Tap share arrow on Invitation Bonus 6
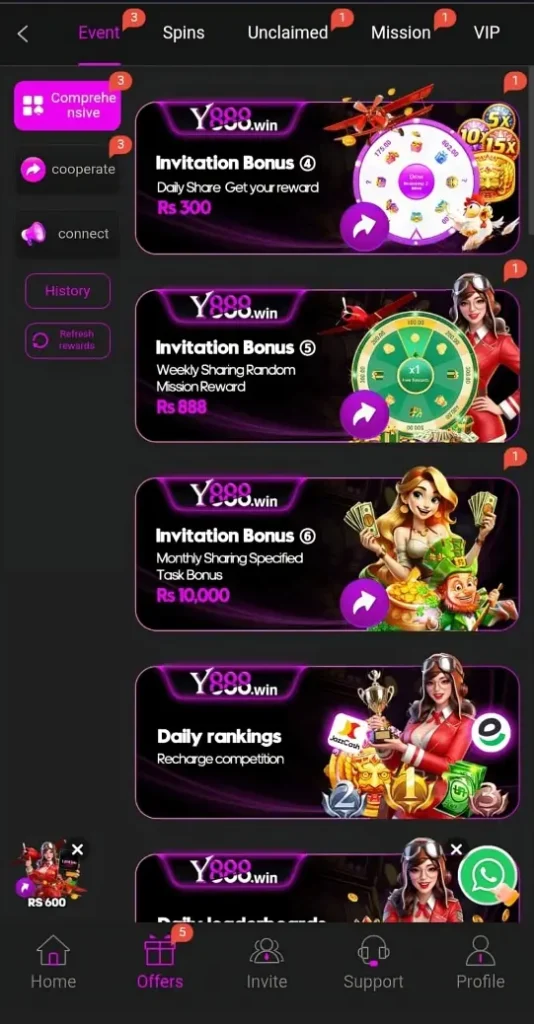The width and height of the screenshot is (534, 1024). coord(364,603)
